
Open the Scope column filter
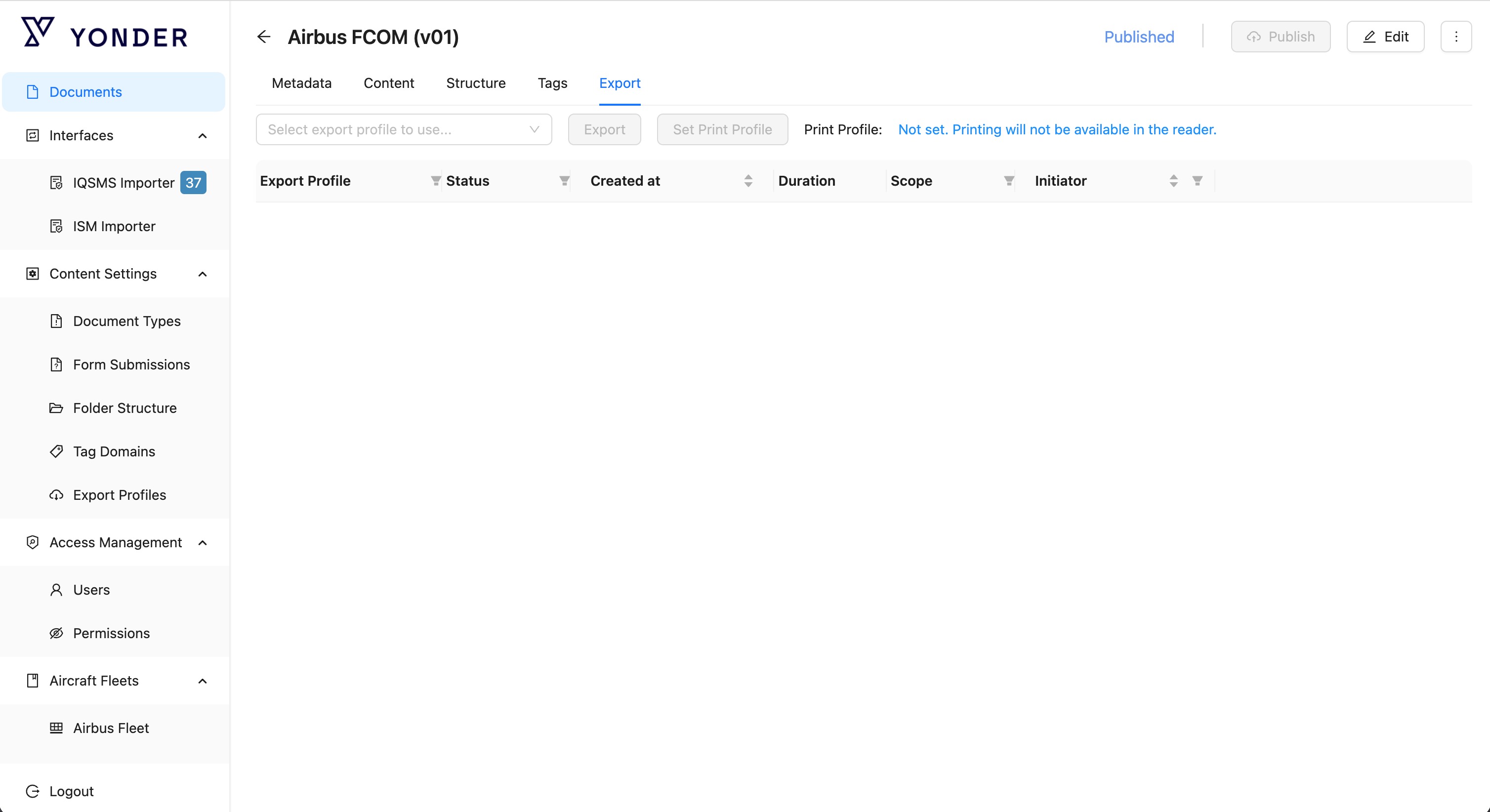[1009, 181]
